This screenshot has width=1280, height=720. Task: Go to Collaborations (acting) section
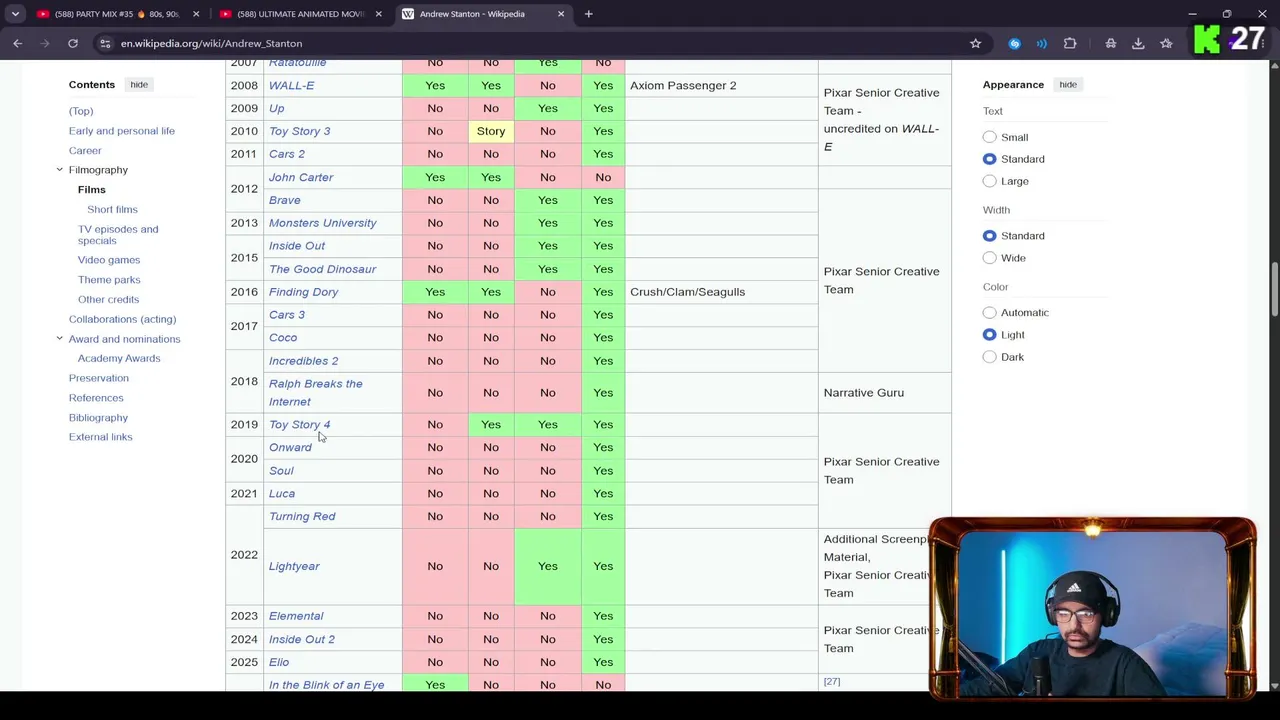122,319
